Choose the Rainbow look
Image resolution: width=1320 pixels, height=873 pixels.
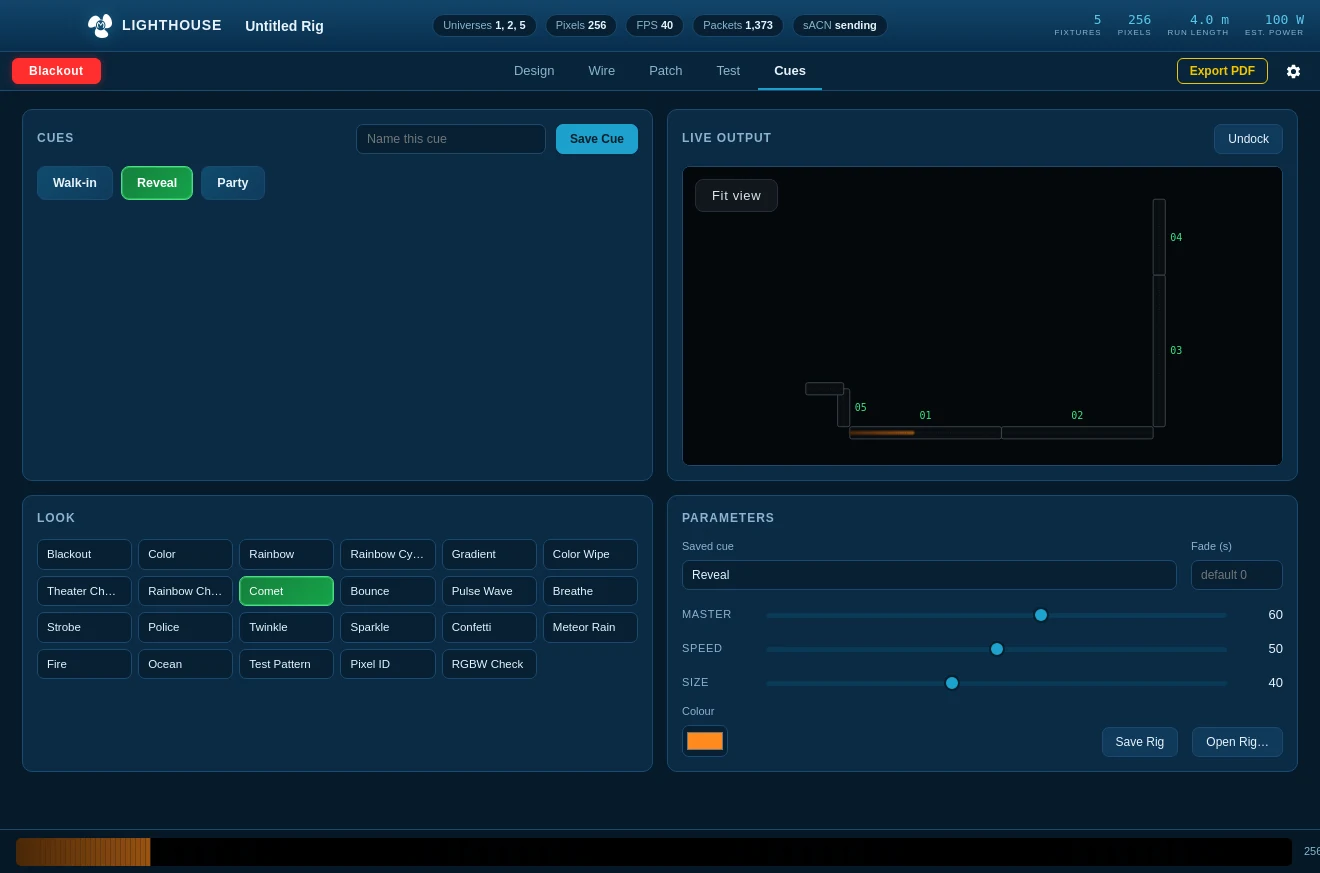[x=286, y=554]
